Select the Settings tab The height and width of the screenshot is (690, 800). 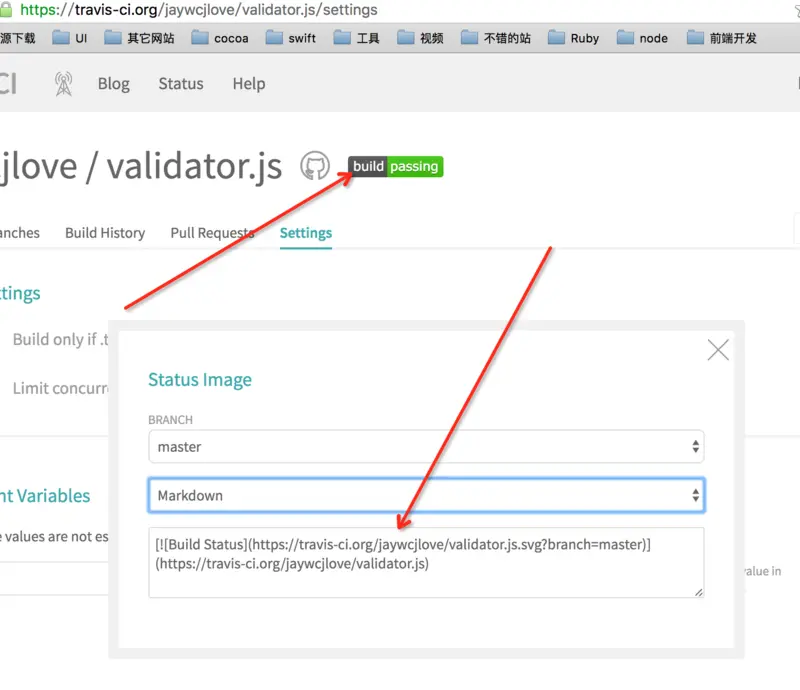306,233
